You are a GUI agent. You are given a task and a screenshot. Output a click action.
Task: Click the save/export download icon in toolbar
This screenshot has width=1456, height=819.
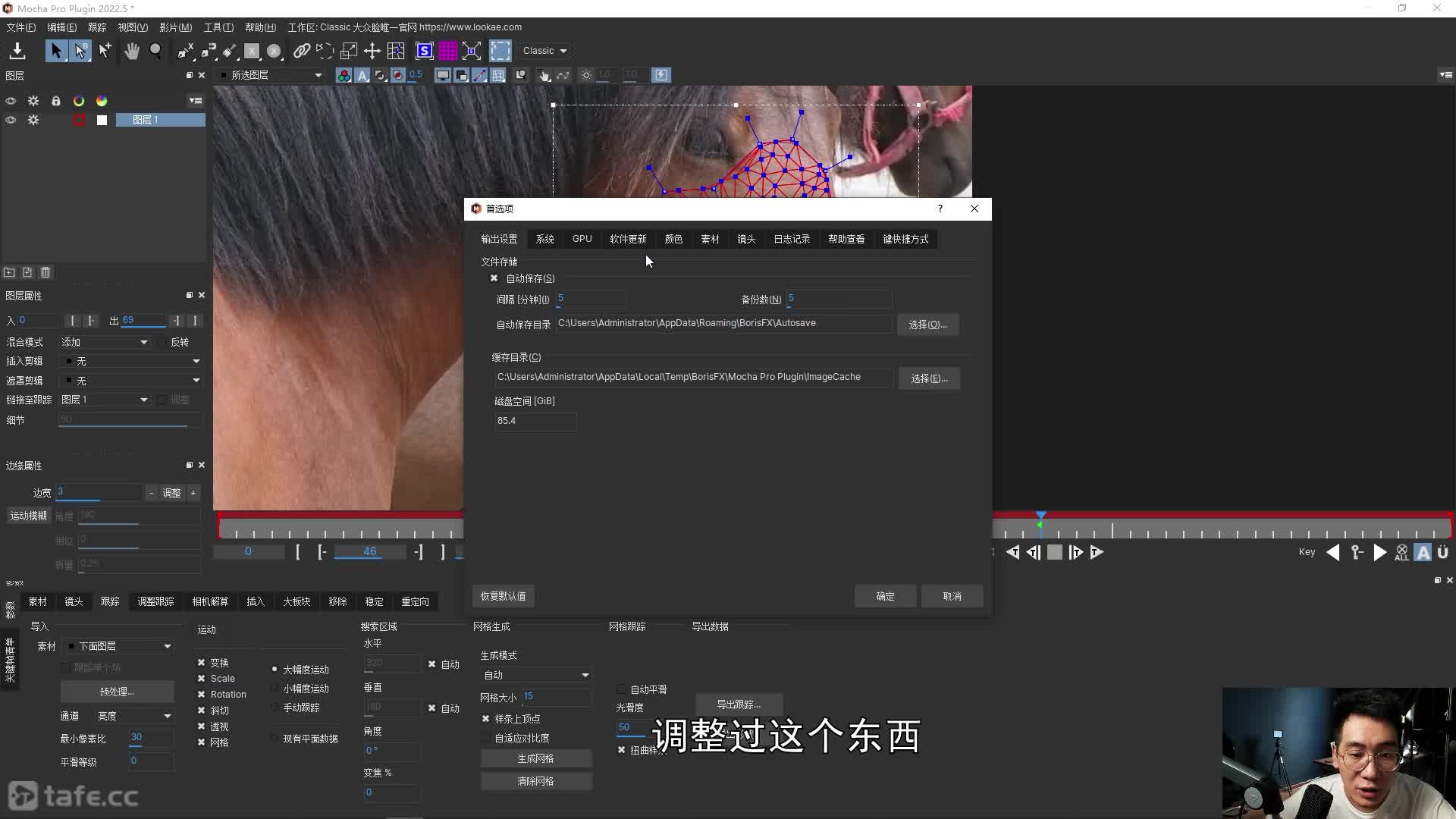pos(17,51)
